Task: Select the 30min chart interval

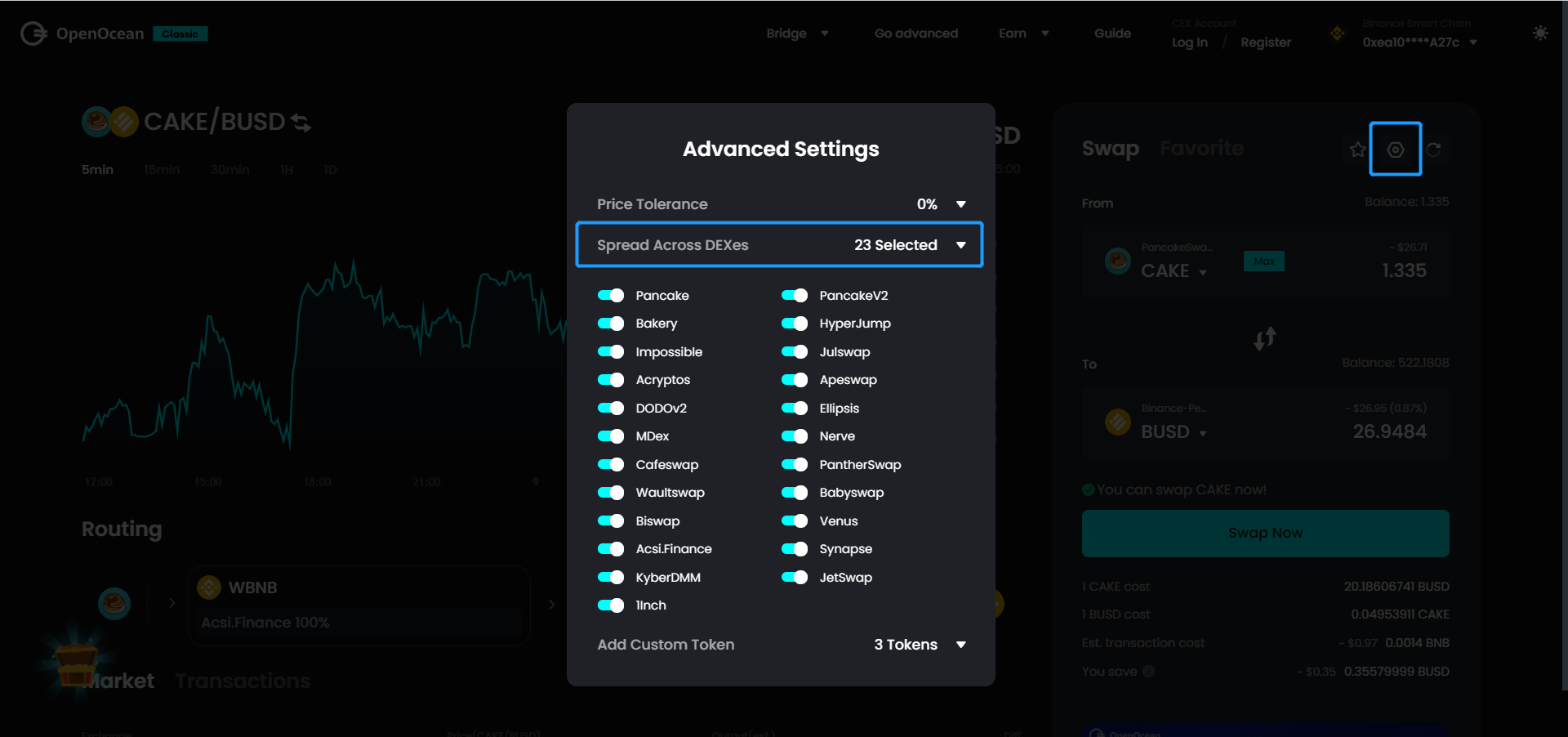Action: click(x=229, y=170)
